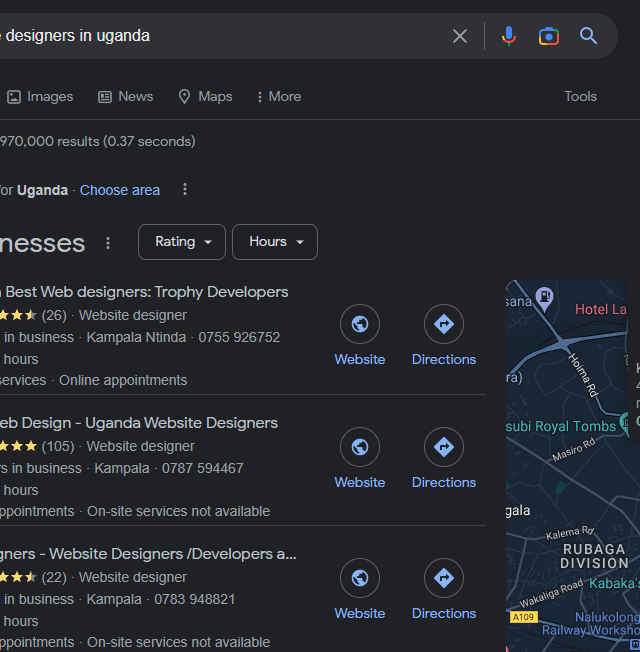Click the Kabaka's label on map
Screen dimensions: 640x652
614,583
